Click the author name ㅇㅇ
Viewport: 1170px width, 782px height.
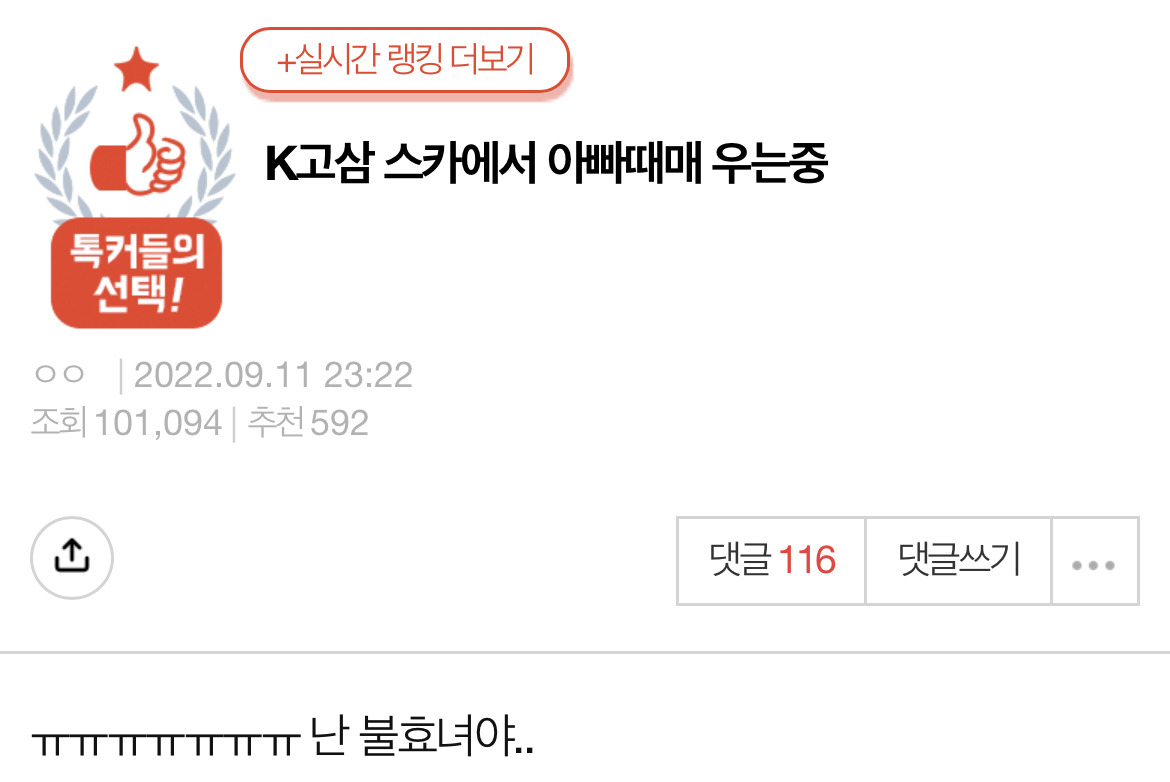[60, 374]
